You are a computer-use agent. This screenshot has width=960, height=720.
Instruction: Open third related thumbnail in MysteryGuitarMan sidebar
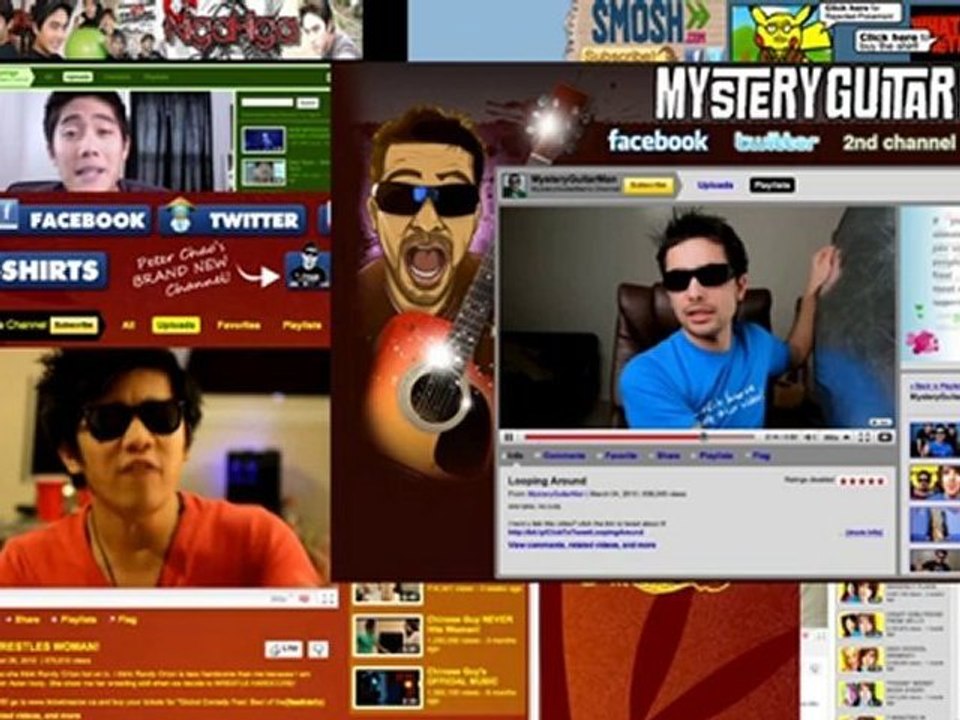(x=934, y=524)
